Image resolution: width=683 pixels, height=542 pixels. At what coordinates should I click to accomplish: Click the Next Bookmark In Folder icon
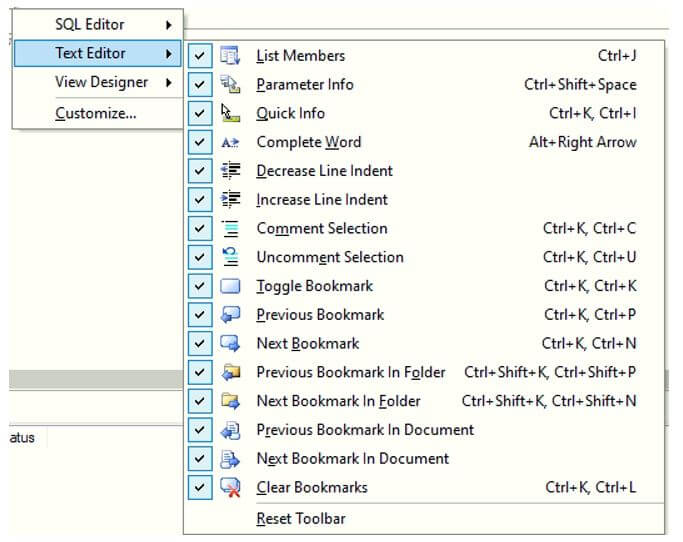(x=230, y=401)
